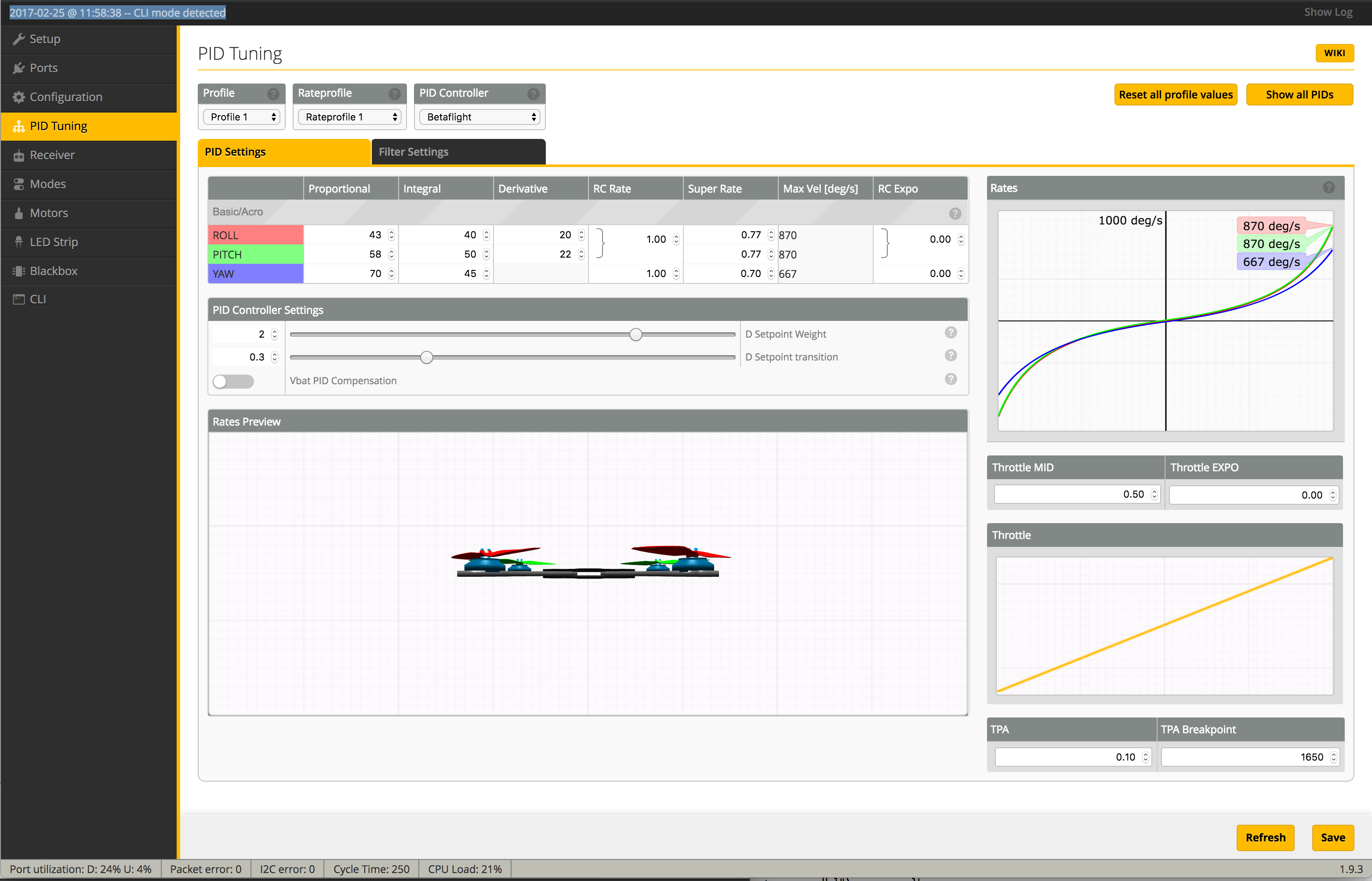Click the Ports plug icon
This screenshot has height=881, width=1372.
(18, 68)
